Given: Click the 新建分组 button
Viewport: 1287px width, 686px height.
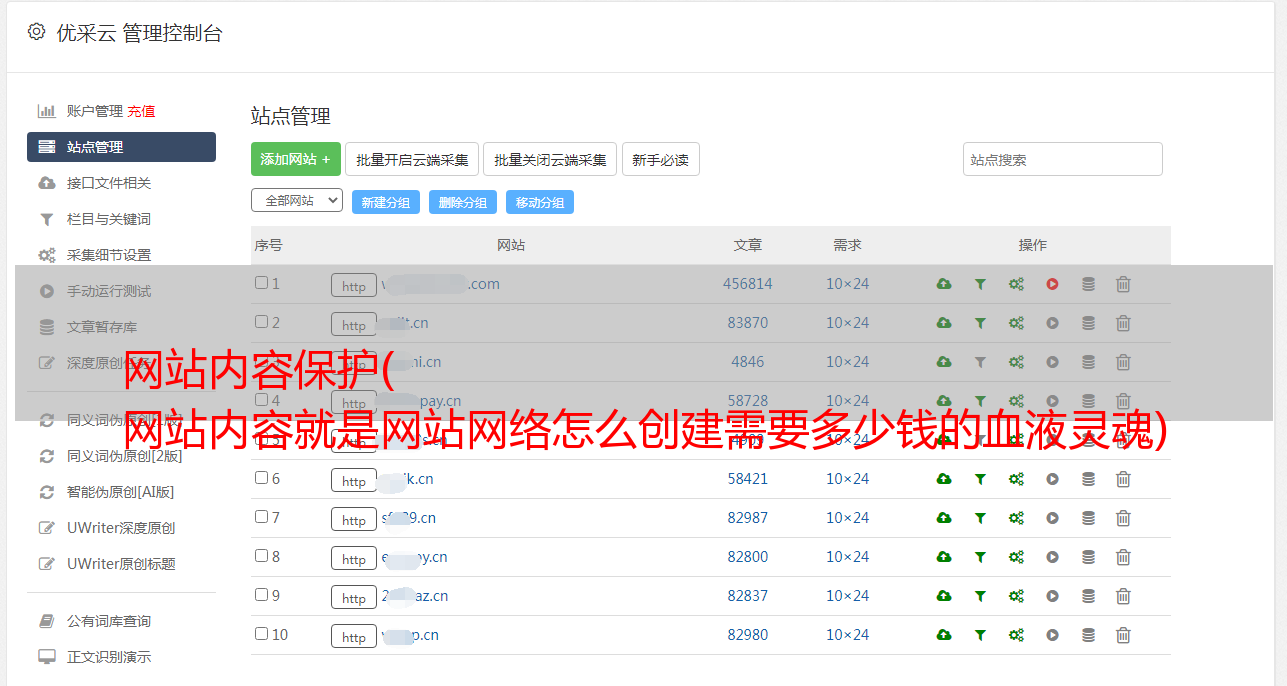Looking at the screenshot, I should [x=386, y=202].
